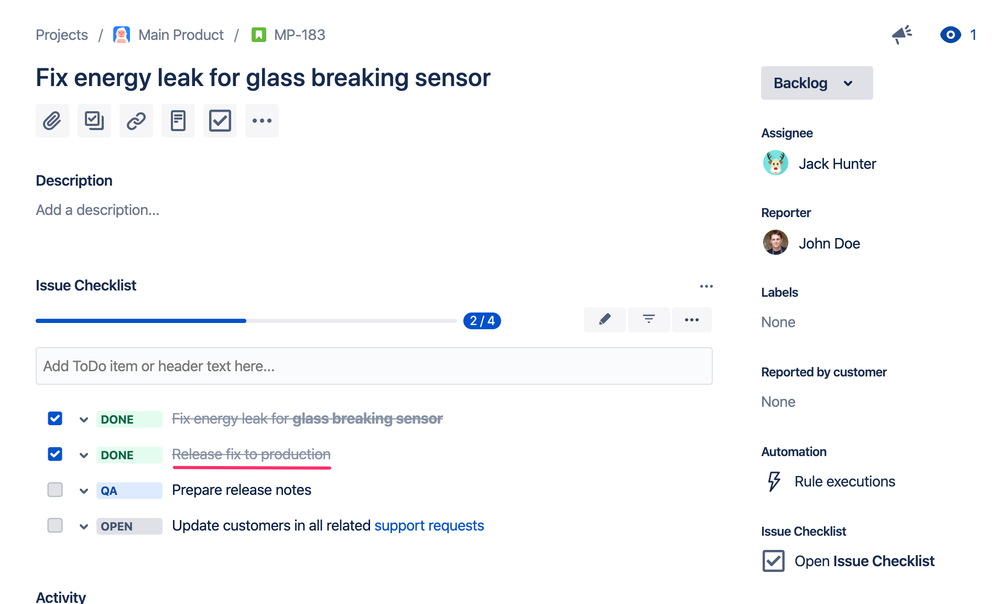Screen dimensions: 999x604
Task: Open the checklist more options menu
Action: (x=691, y=319)
